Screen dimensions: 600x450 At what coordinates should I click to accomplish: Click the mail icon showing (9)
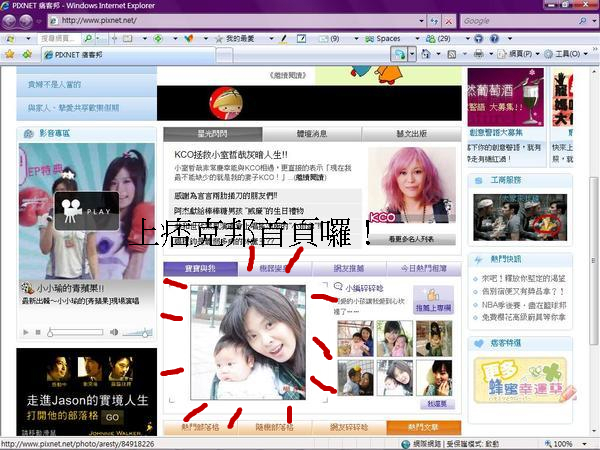(x=329, y=39)
